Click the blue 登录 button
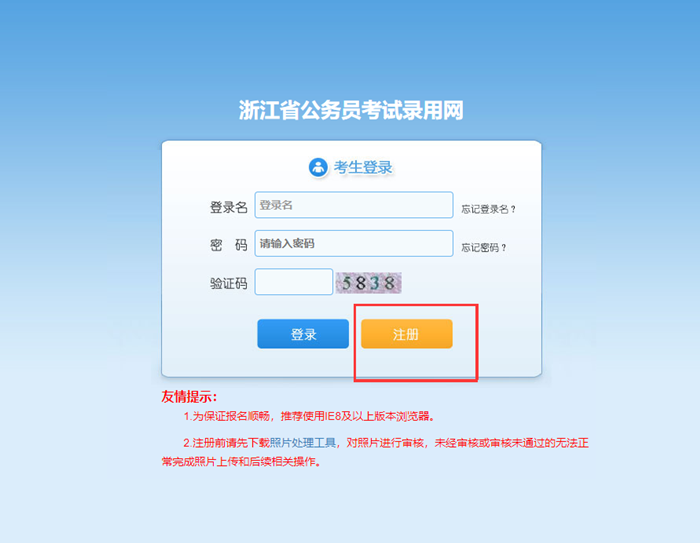 [x=303, y=334]
